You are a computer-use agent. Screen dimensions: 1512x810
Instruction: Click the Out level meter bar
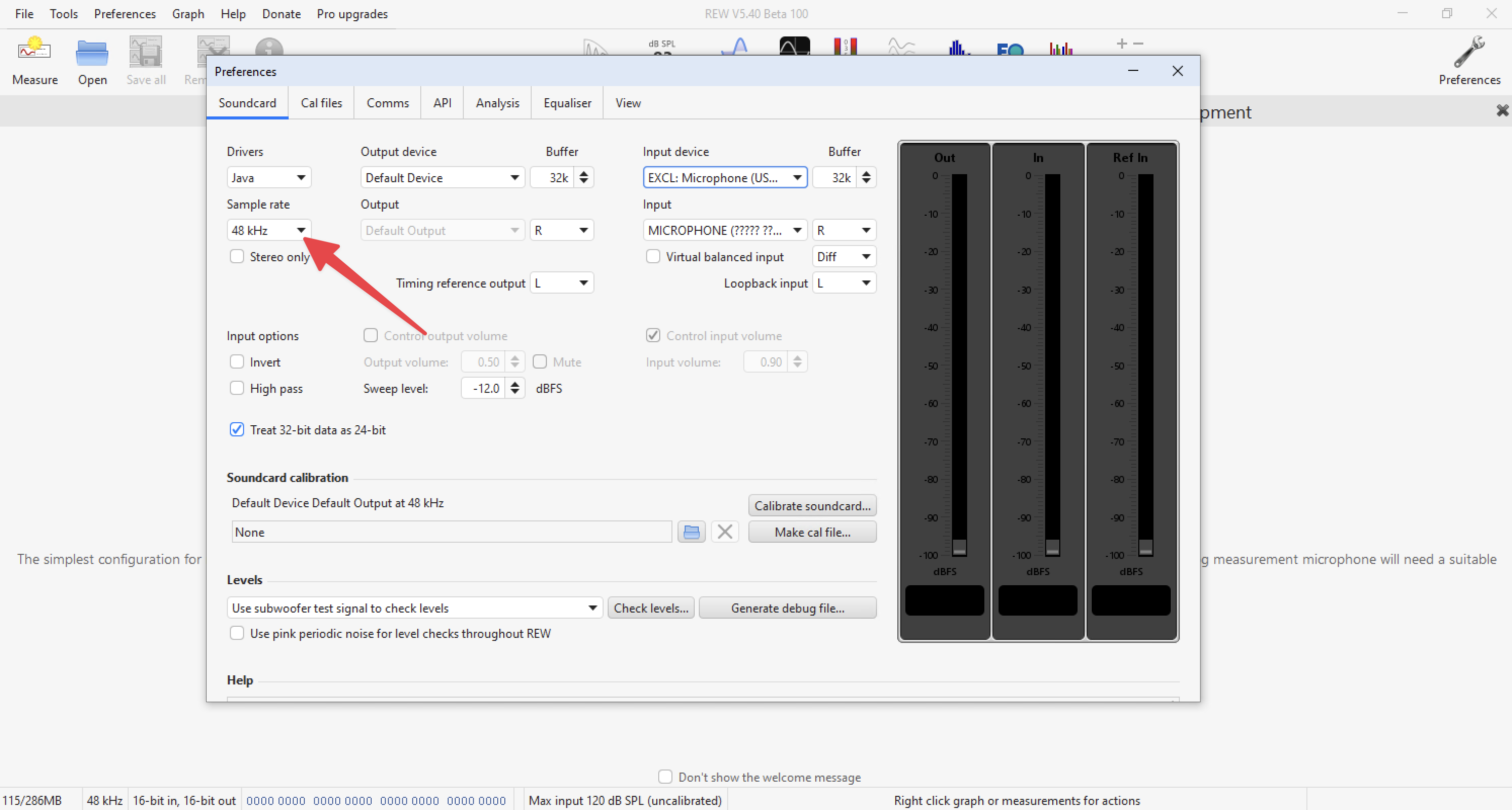pyautogui.click(x=959, y=364)
